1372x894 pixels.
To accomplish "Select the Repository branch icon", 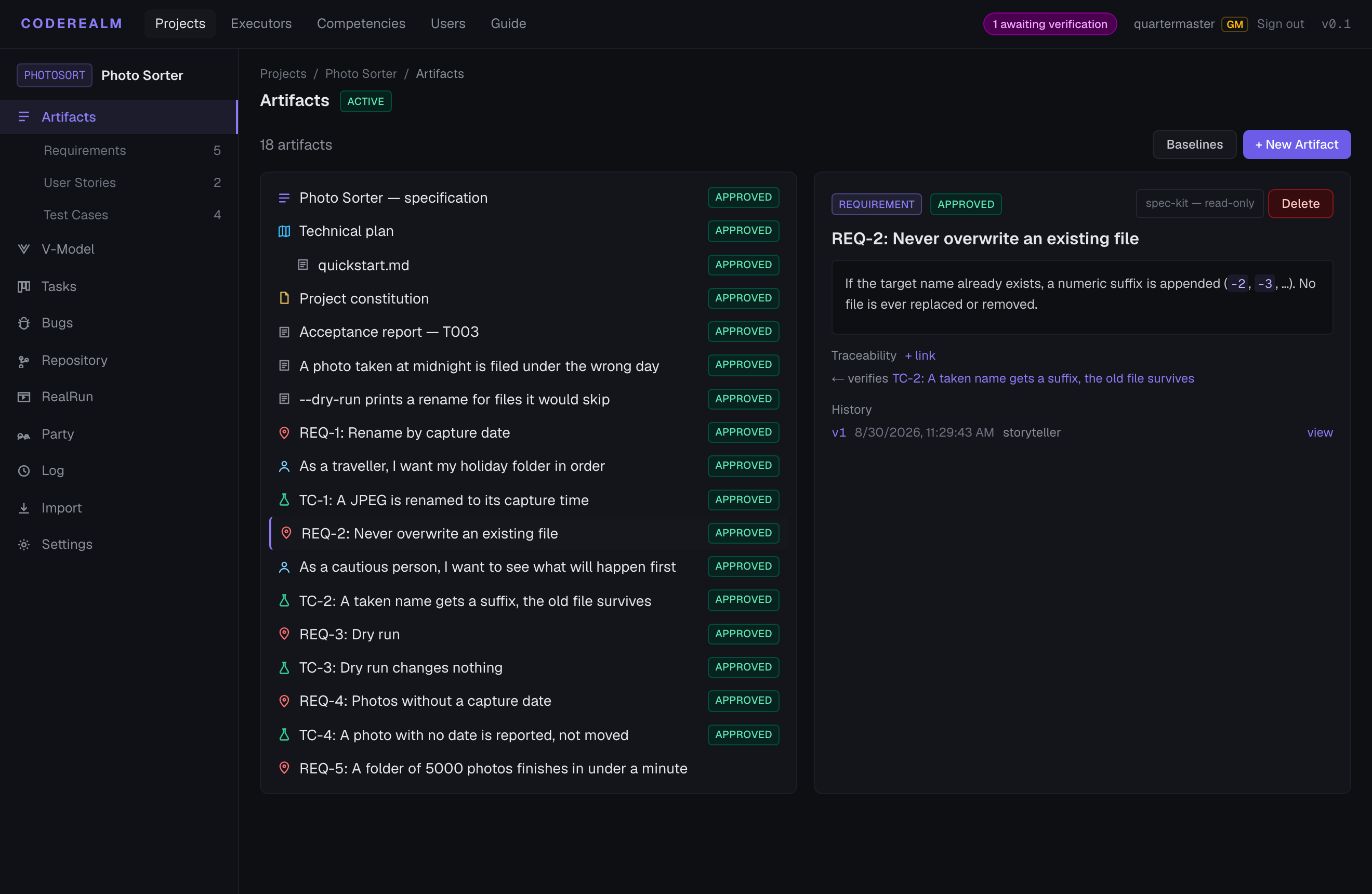I will point(23,361).
